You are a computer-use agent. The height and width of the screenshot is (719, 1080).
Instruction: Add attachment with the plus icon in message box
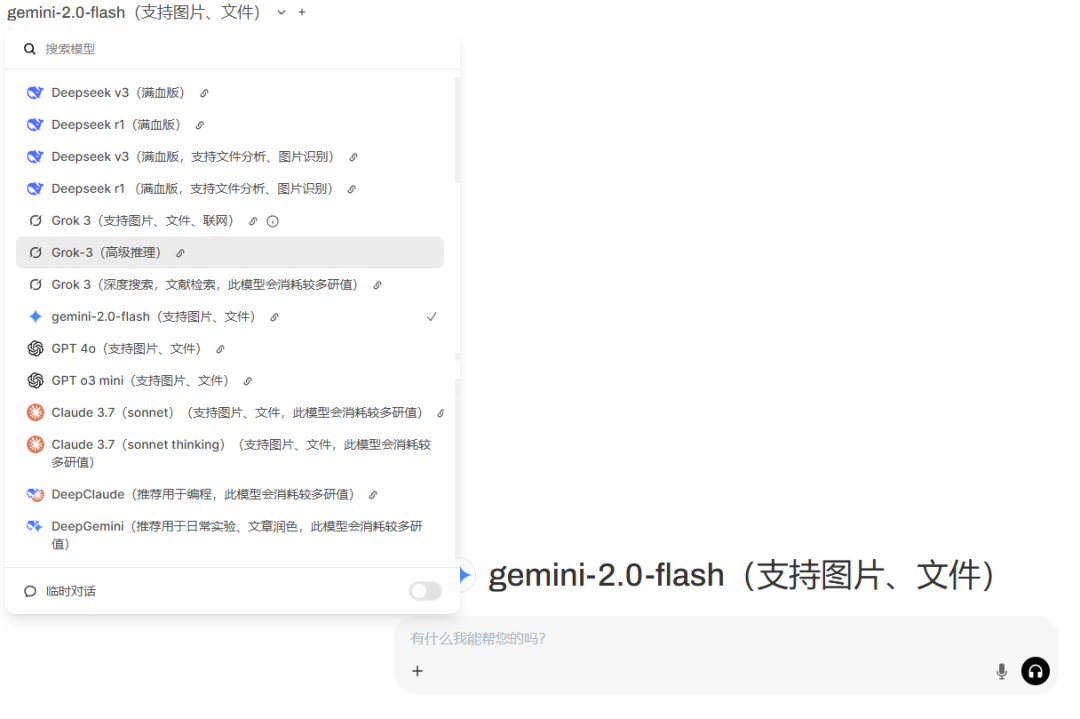[x=417, y=671]
